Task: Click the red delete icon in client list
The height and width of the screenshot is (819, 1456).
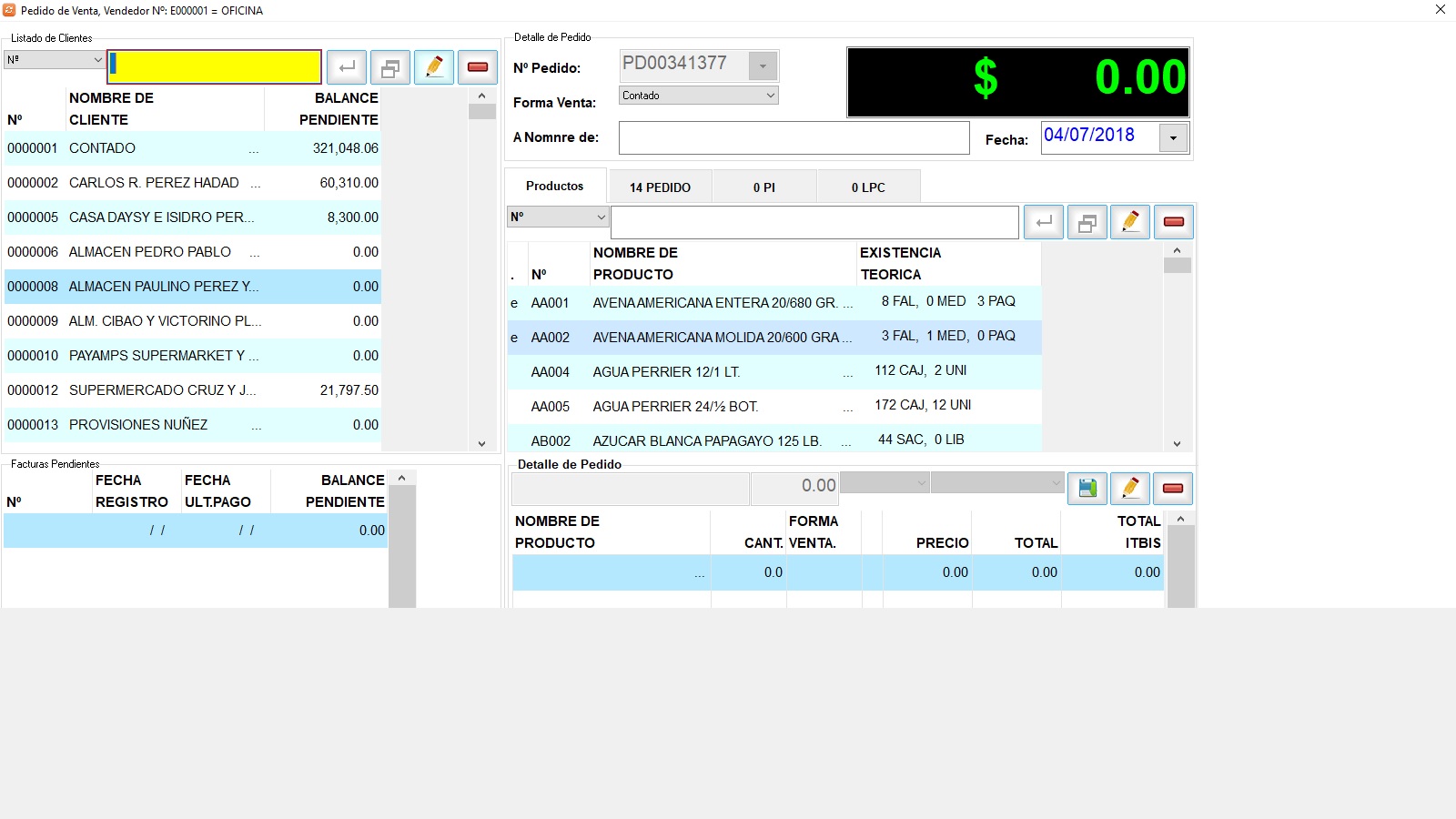Action: pos(478,67)
